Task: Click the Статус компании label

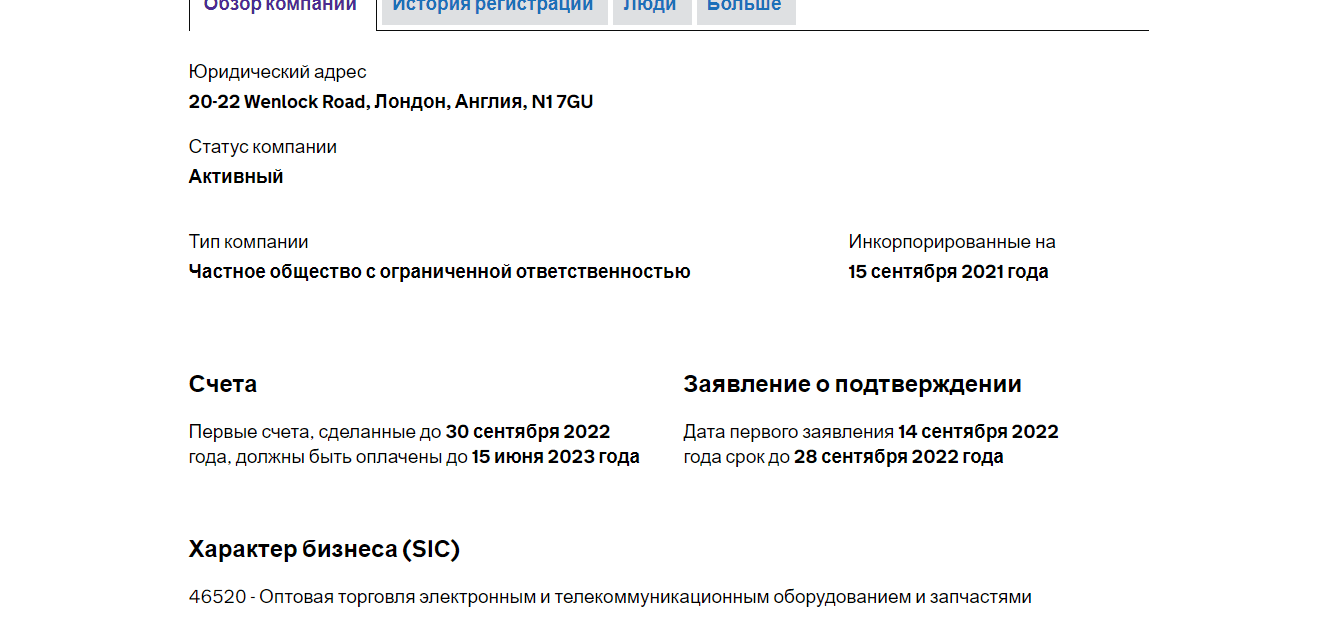Action: tap(262, 147)
